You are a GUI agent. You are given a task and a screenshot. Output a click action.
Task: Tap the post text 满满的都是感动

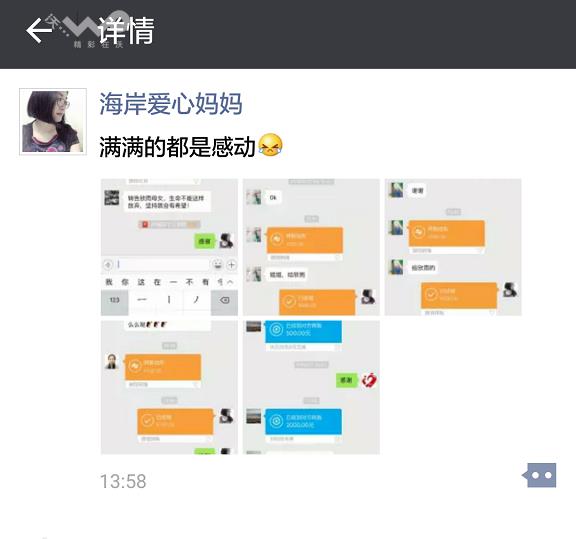(177, 146)
